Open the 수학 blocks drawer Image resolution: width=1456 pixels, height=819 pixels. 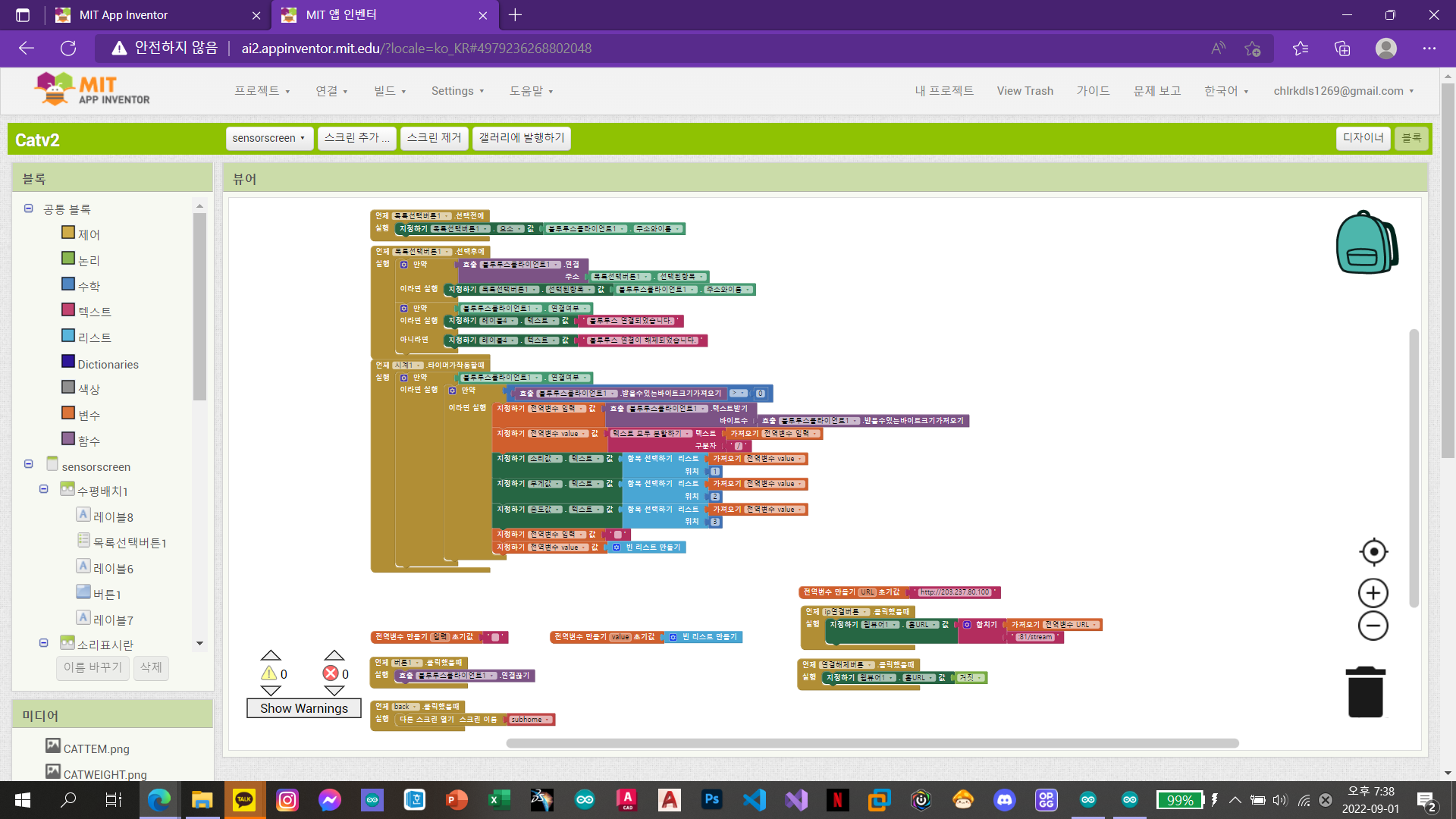click(x=88, y=284)
